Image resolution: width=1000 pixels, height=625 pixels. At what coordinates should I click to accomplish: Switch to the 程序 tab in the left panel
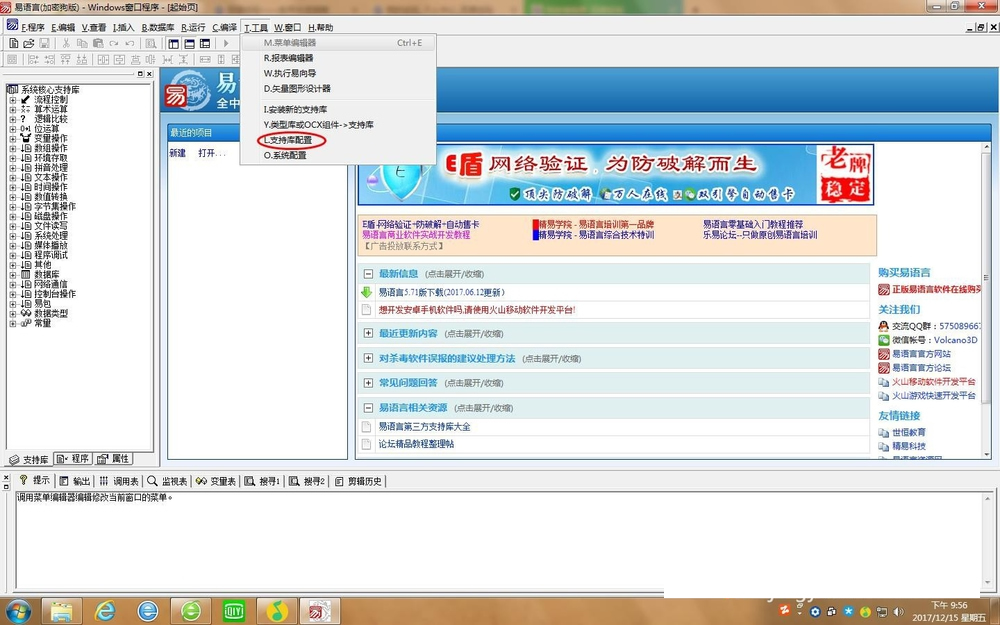(x=74, y=459)
